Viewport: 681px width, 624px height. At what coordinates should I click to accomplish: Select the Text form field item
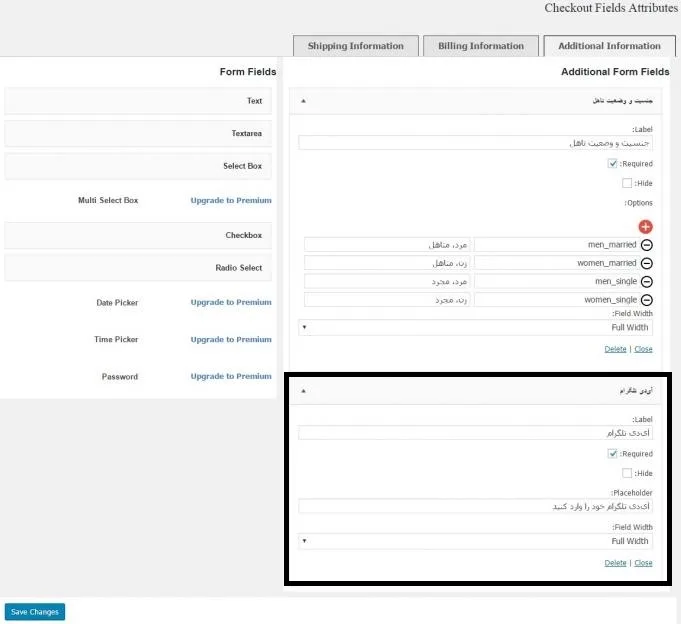138,101
